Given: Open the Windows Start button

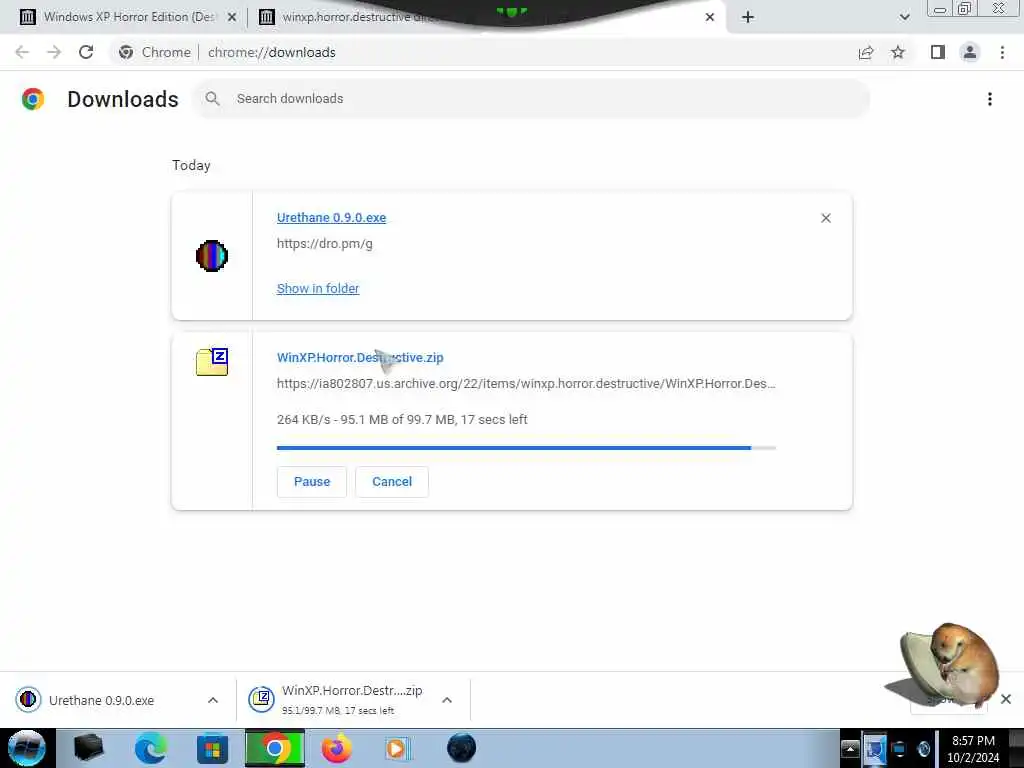Looking at the screenshot, I should pyautogui.click(x=27, y=748).
